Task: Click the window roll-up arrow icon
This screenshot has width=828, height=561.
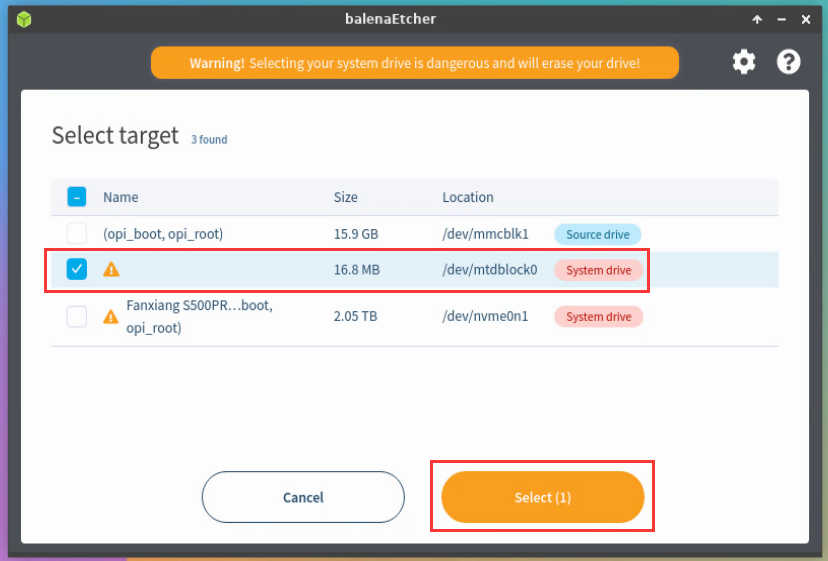Action: 759,19
